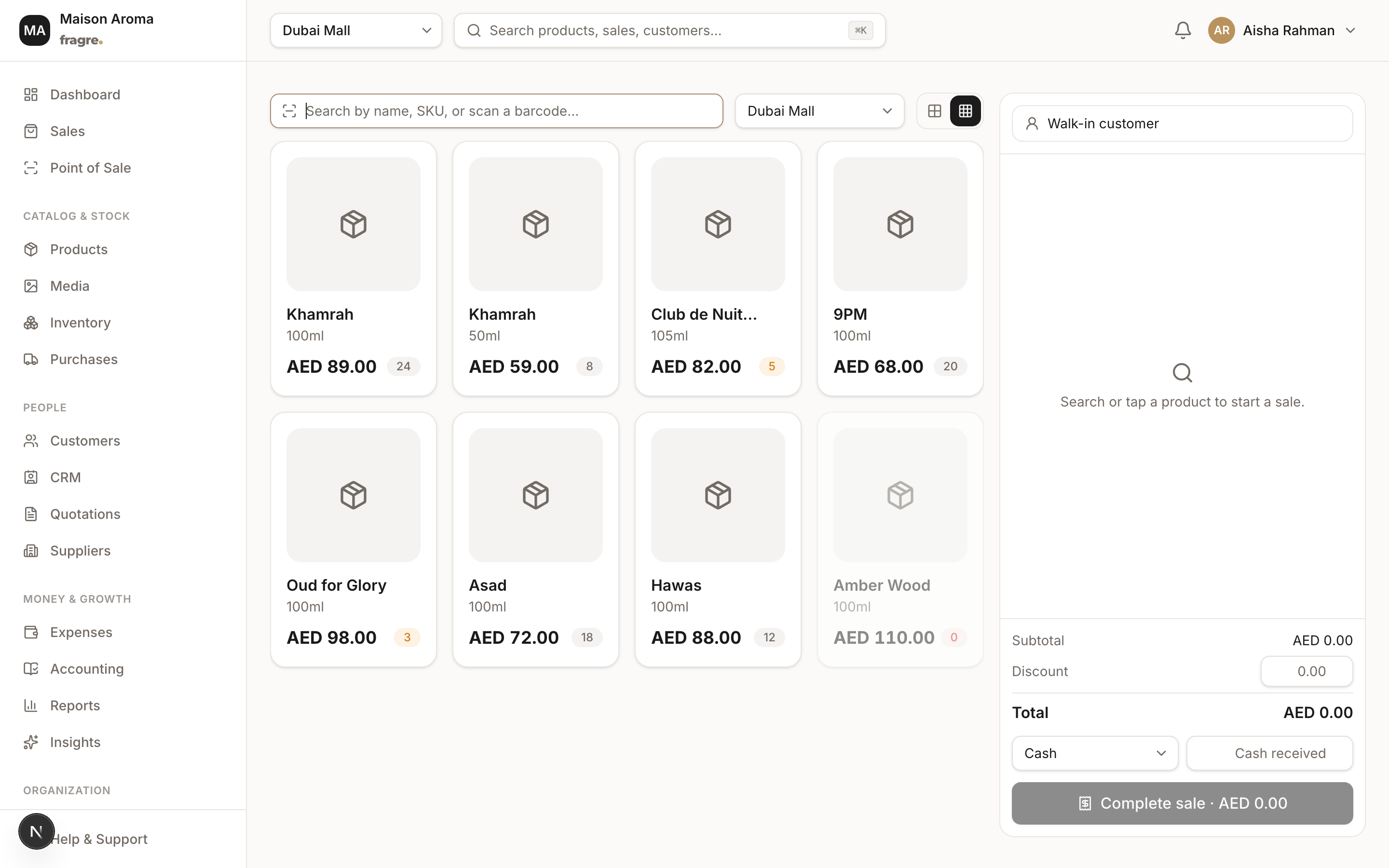The height and width of the screenshot is (868, 1389).
Task: Click the Products box icon in sidebar
Action: pyautogui.click(x=31, y=249)
